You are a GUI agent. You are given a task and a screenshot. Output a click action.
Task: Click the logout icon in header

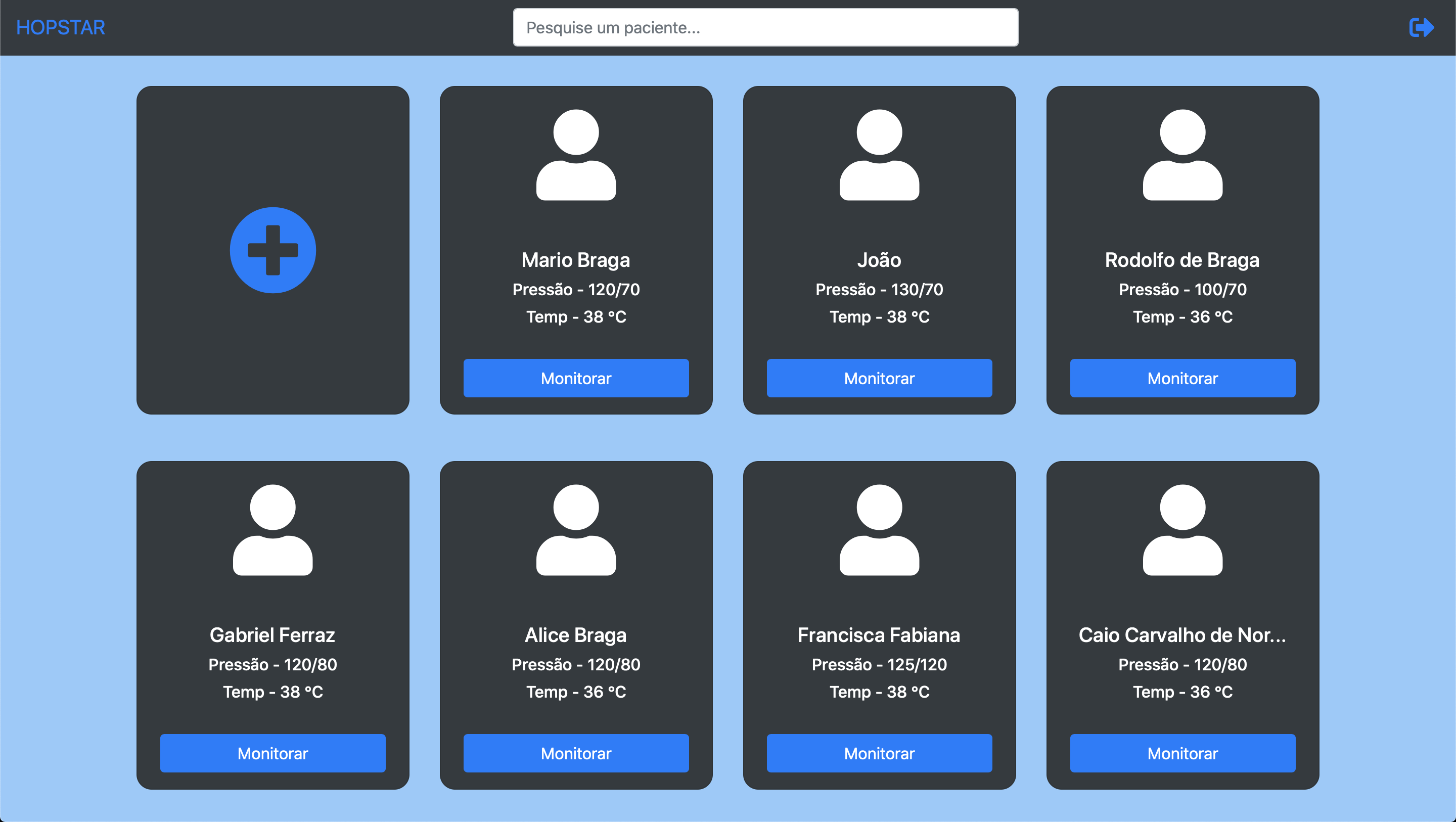1421,27
